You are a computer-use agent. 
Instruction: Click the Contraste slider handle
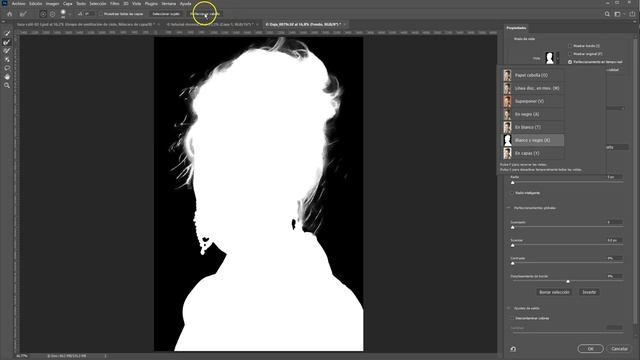click(513, 263)
